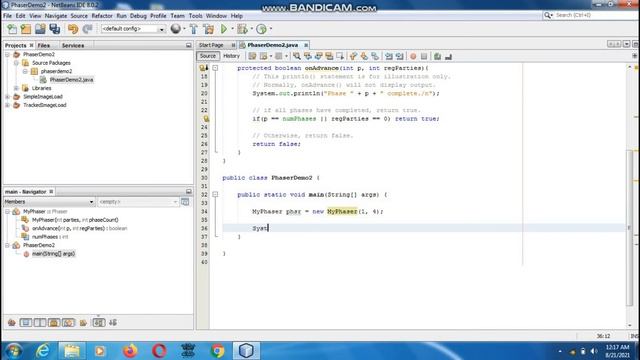Click the Build Project hammer icon
This screenshot has width=640, height=360.
pos(194,29)
